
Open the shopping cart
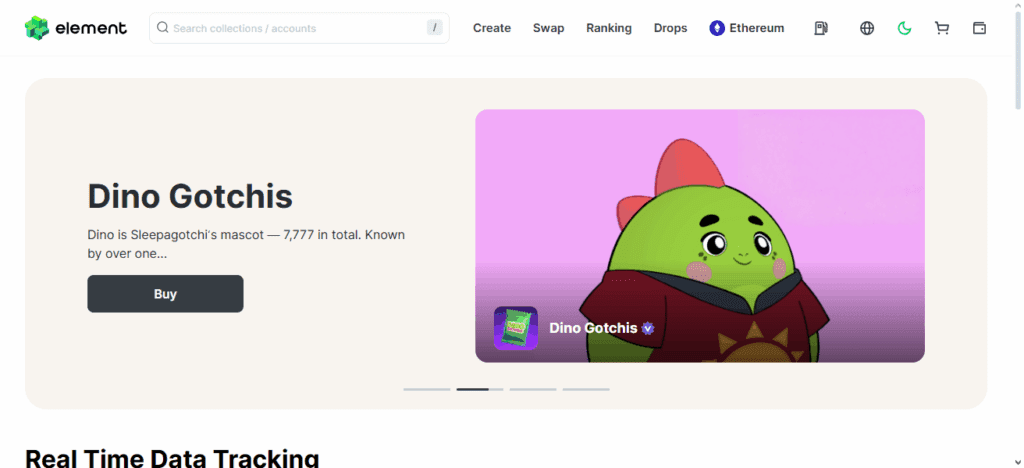(942, 28)
